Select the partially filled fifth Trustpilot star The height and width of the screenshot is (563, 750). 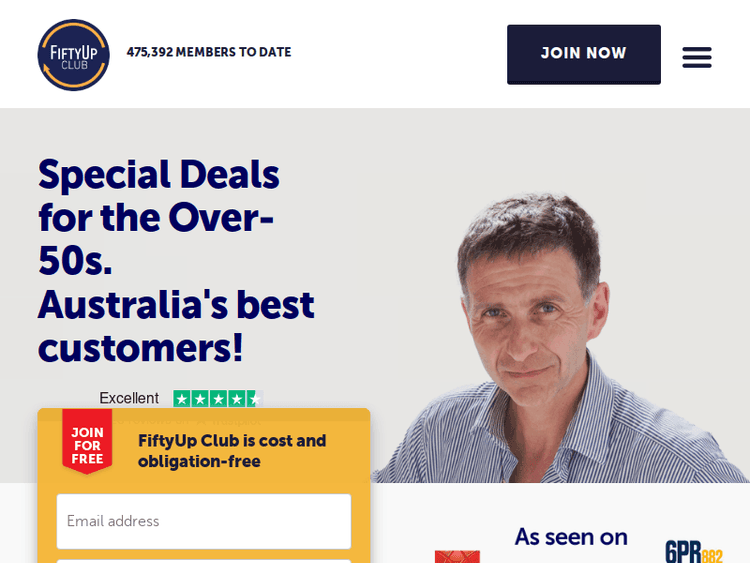255,398
